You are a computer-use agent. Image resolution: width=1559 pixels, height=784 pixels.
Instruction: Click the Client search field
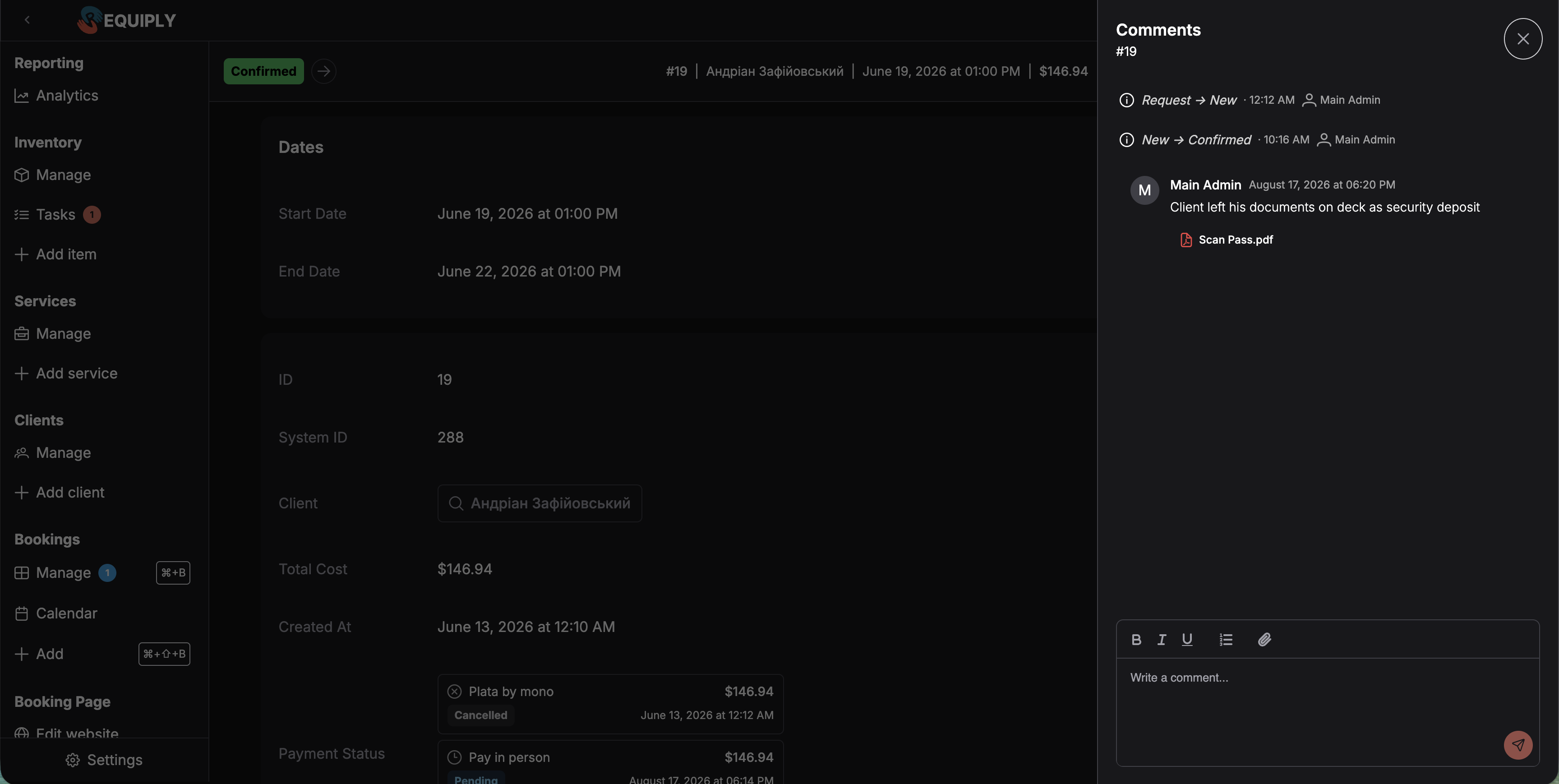click(539, 503)
